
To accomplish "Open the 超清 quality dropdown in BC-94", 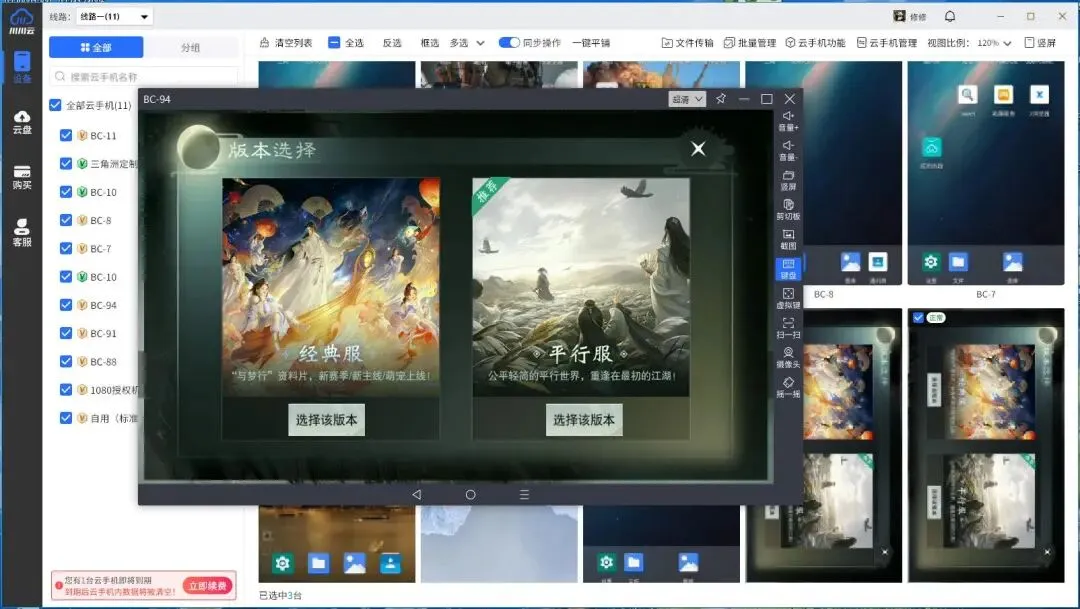I will pos(687,99).
